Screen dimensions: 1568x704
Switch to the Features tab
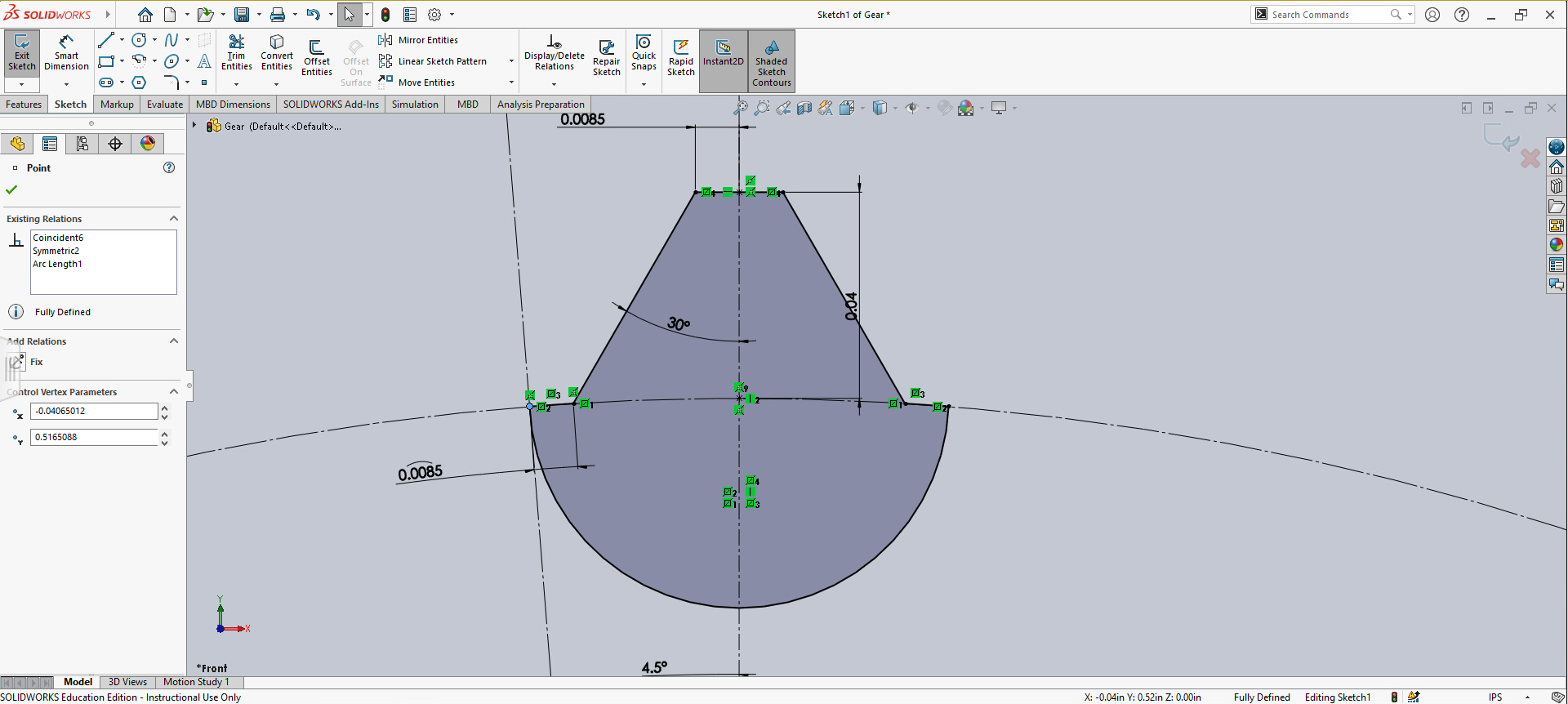coord(24,105)
